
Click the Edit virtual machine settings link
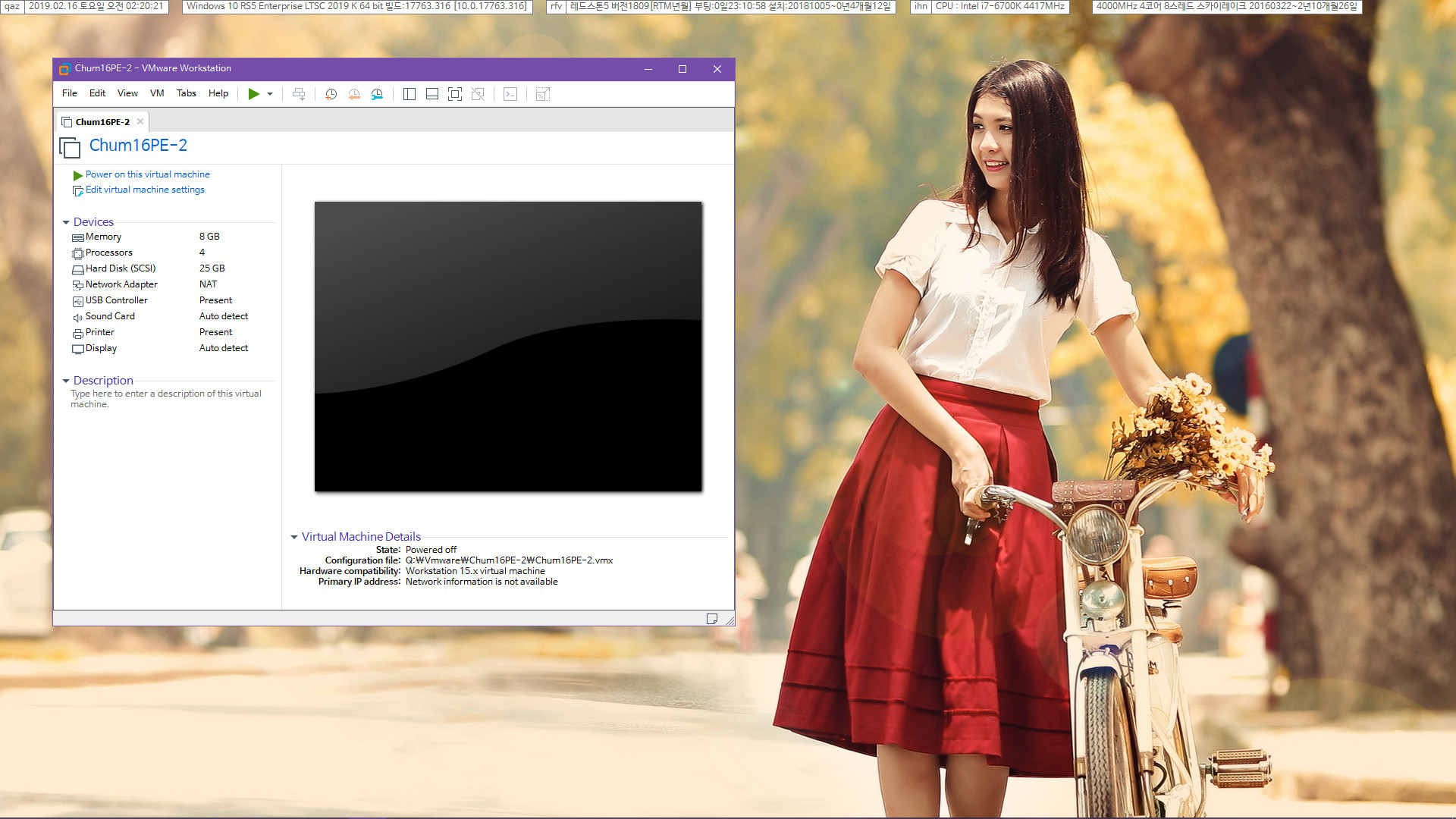144,190
